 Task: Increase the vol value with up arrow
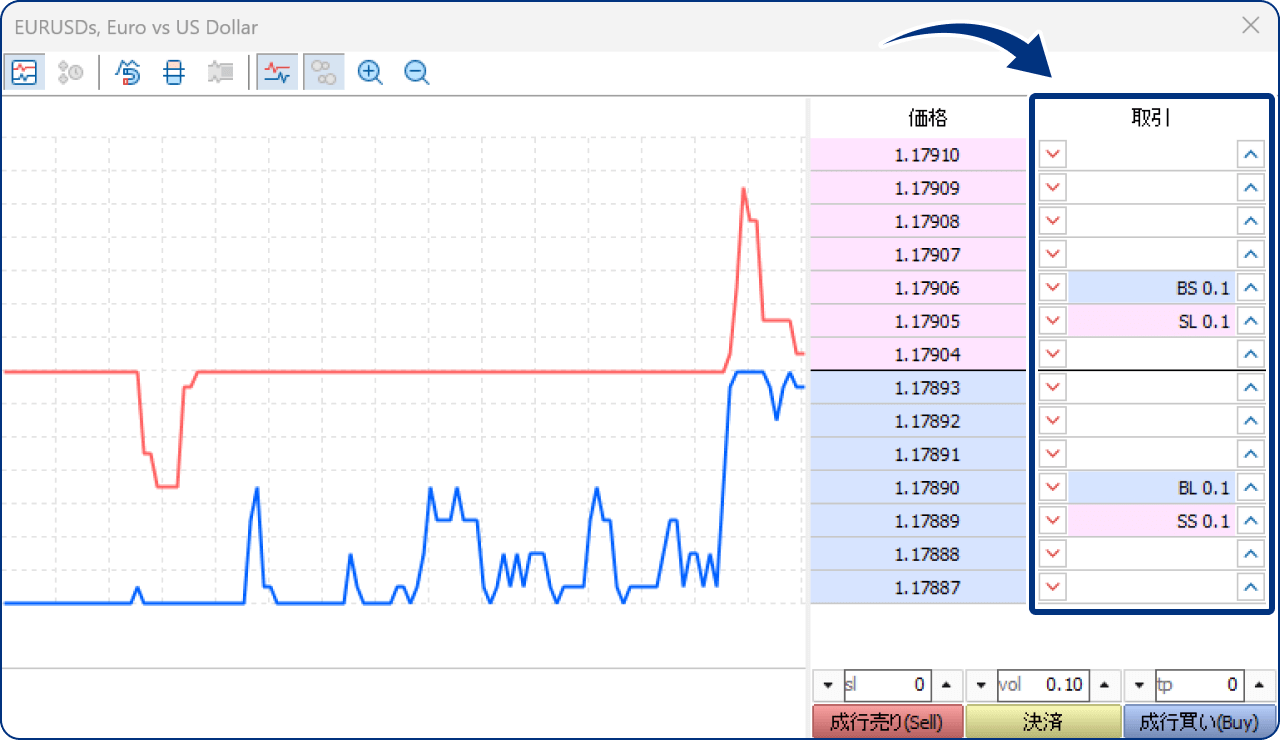pos(1103,685)
